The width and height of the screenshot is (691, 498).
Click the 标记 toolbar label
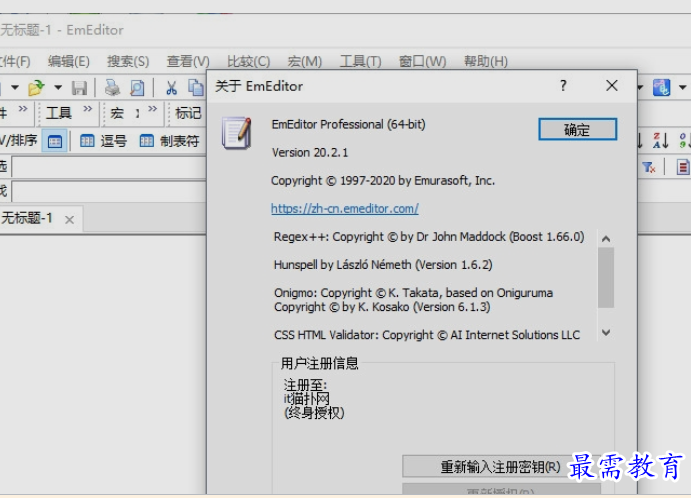pyautogui.click(x=188, y=113)
